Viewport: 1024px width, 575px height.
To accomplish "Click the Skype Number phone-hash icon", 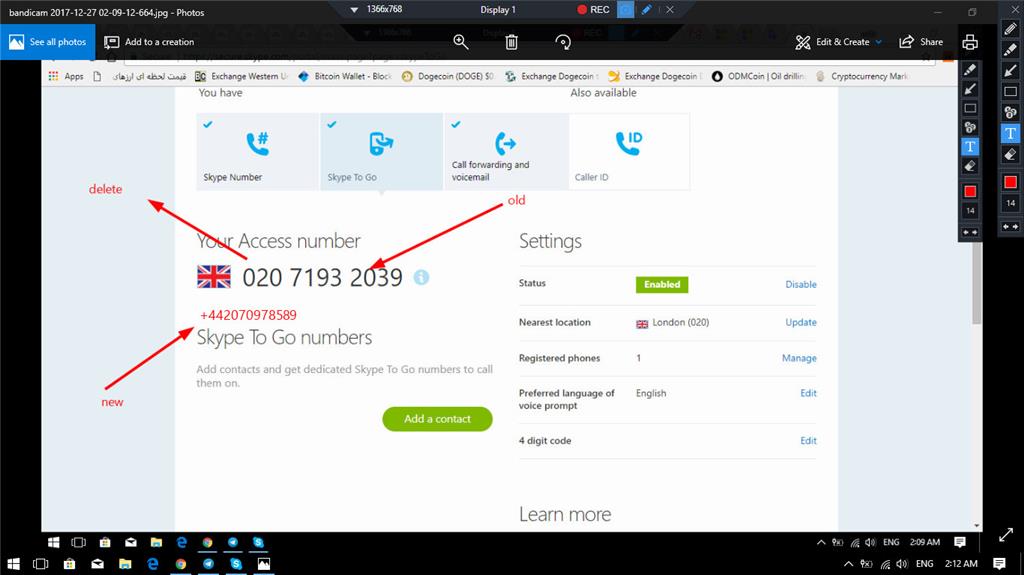I will [257, 144].
